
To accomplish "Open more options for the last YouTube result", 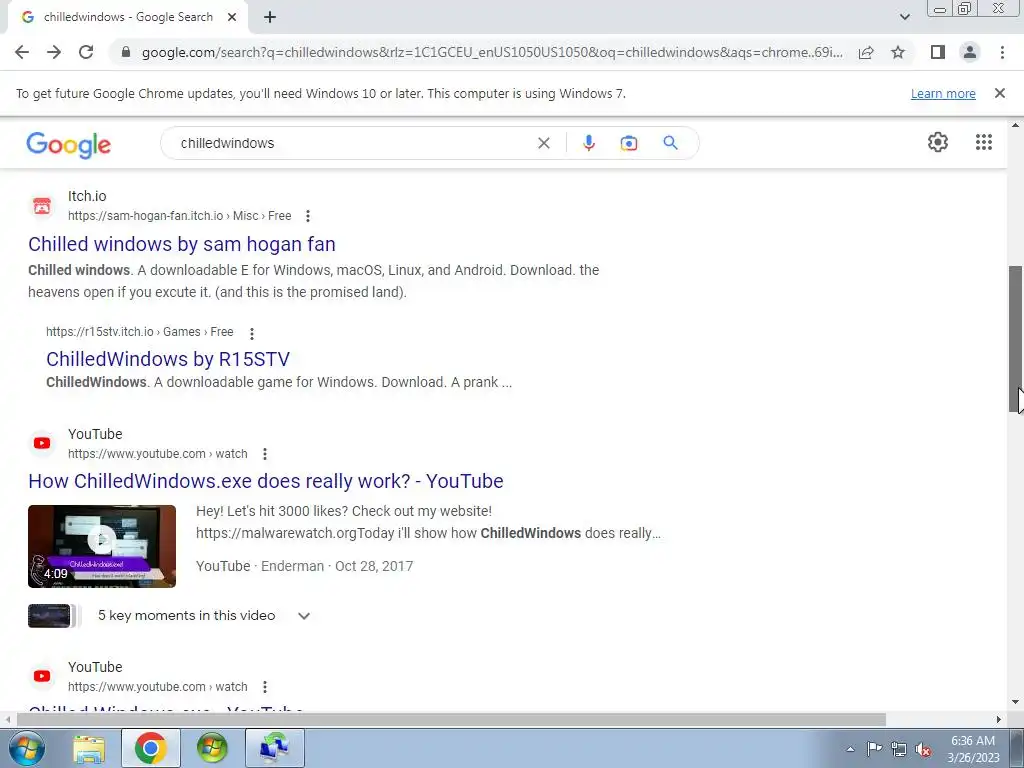I will (264, 687).
